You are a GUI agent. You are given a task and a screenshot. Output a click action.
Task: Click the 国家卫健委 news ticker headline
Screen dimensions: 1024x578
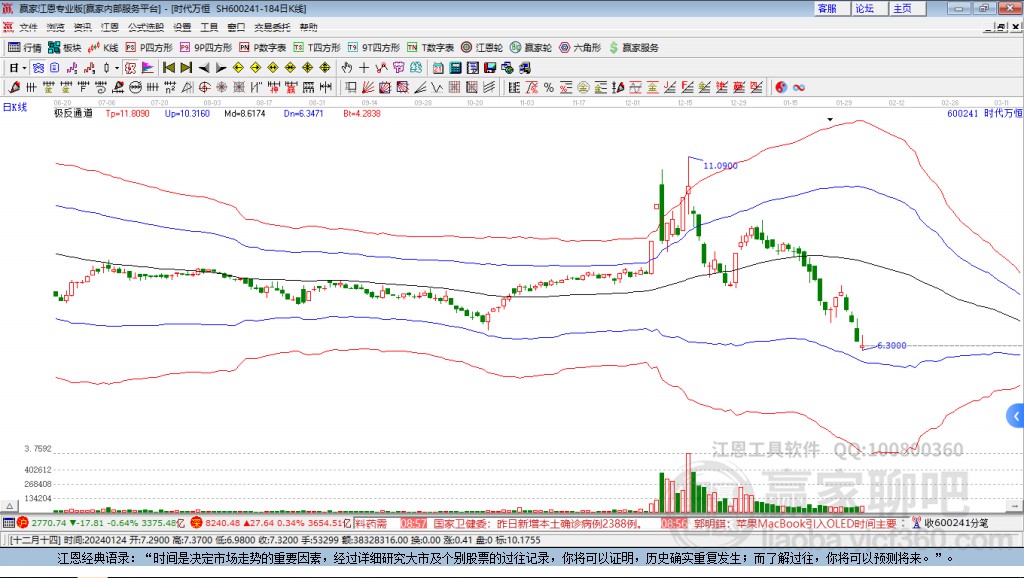[x=538, y=523]
